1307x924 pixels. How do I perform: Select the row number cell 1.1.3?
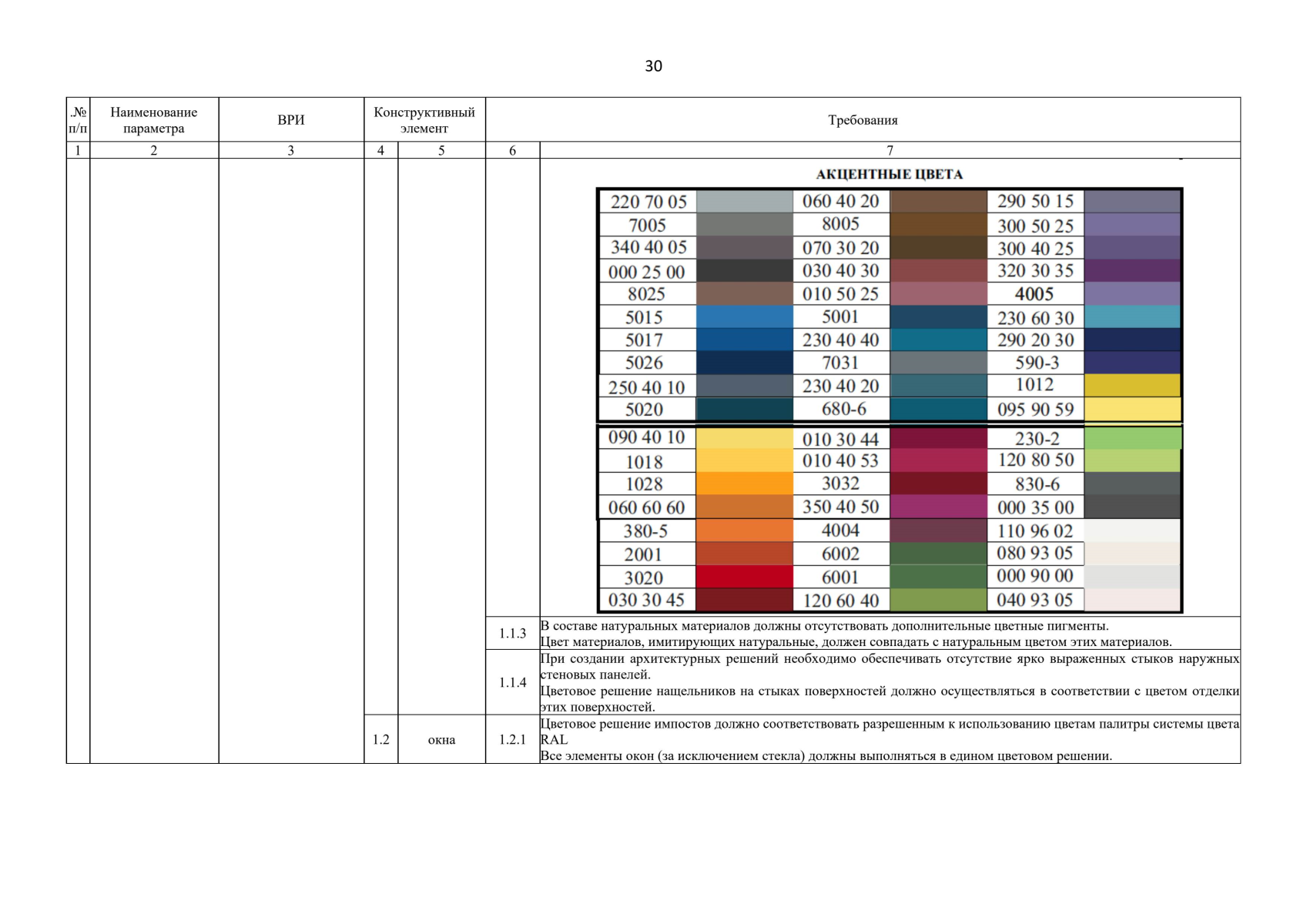pos(512,634)
